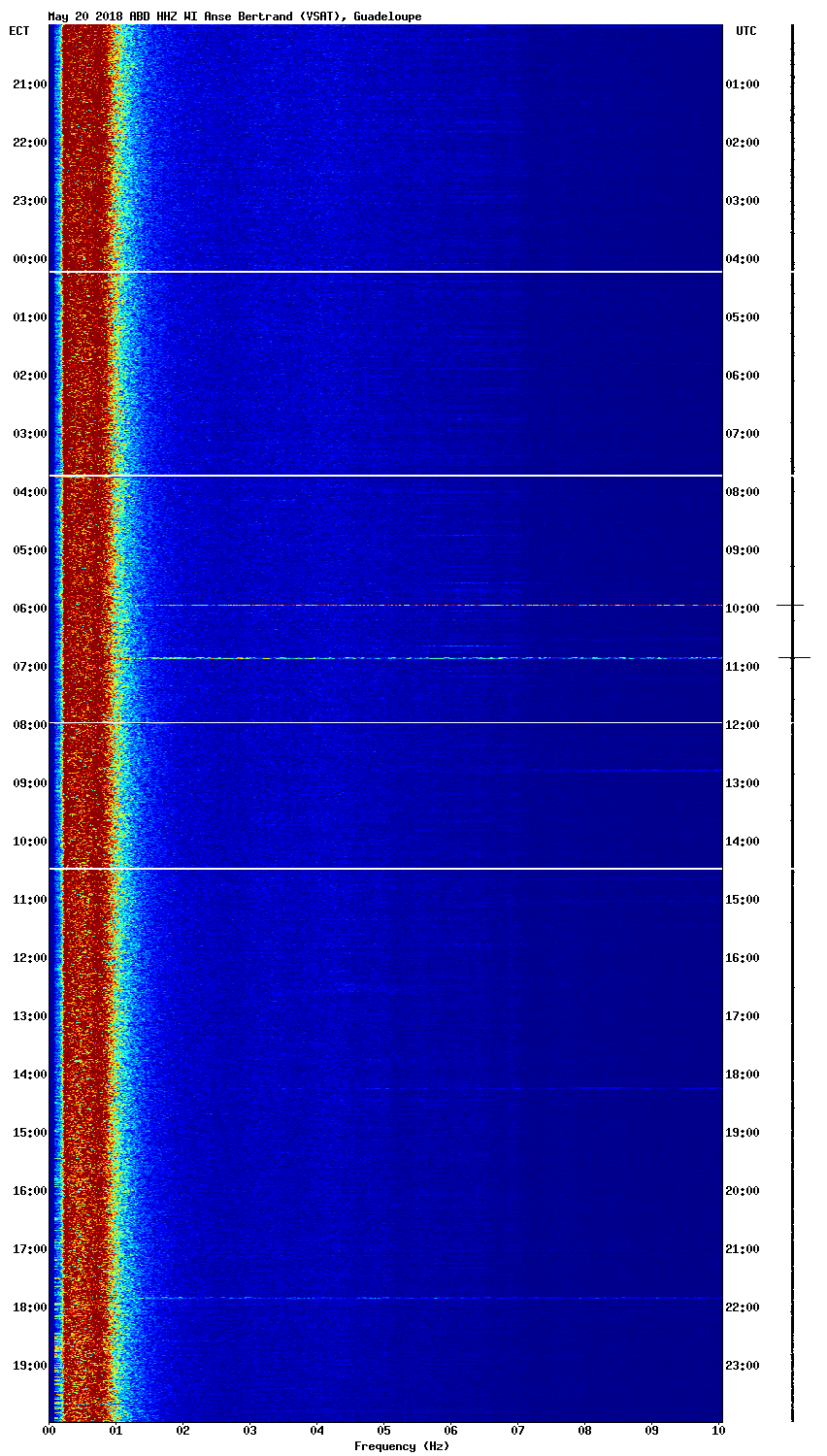
Task: Pick the 19:00 label on UTC axis
Action: pos(743,1133)
